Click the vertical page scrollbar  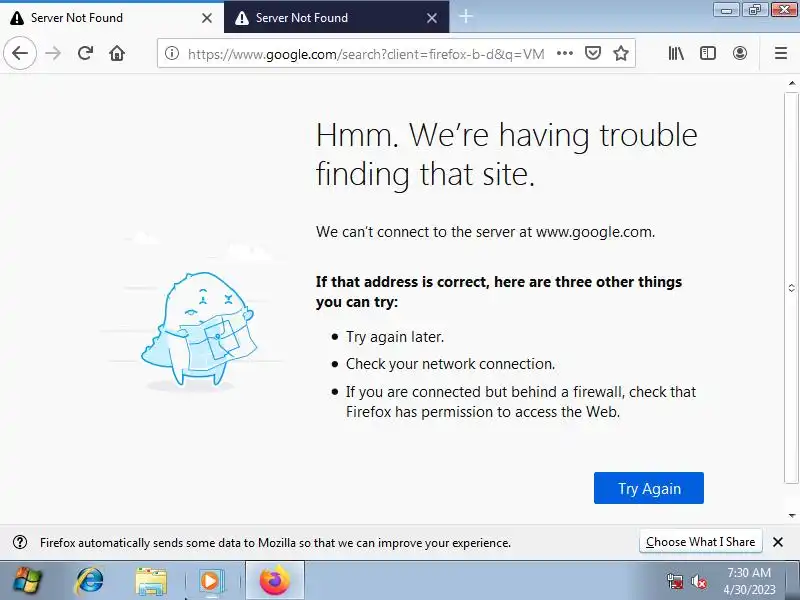(791, 288)
